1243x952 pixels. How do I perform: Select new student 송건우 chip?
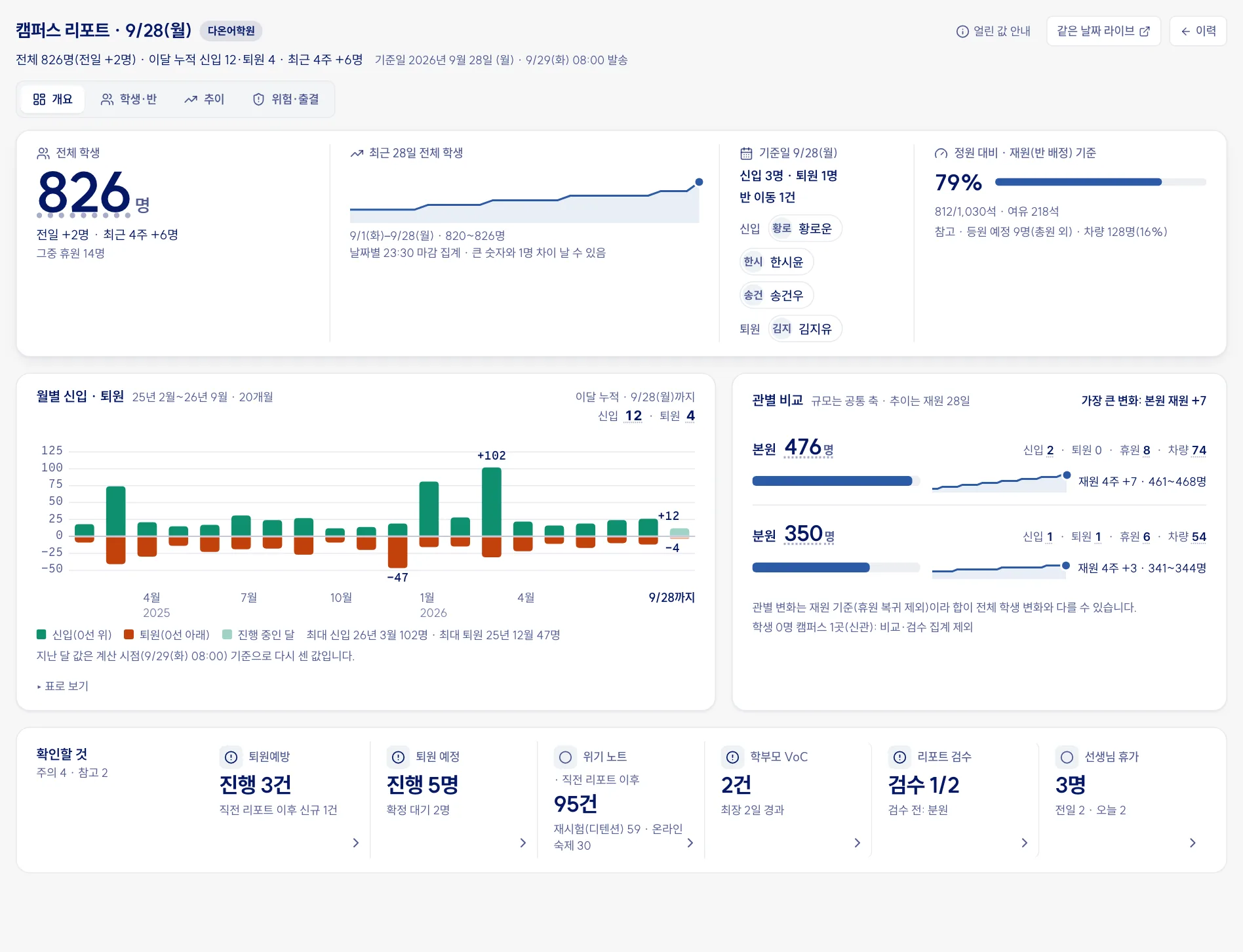coord(776,295)
